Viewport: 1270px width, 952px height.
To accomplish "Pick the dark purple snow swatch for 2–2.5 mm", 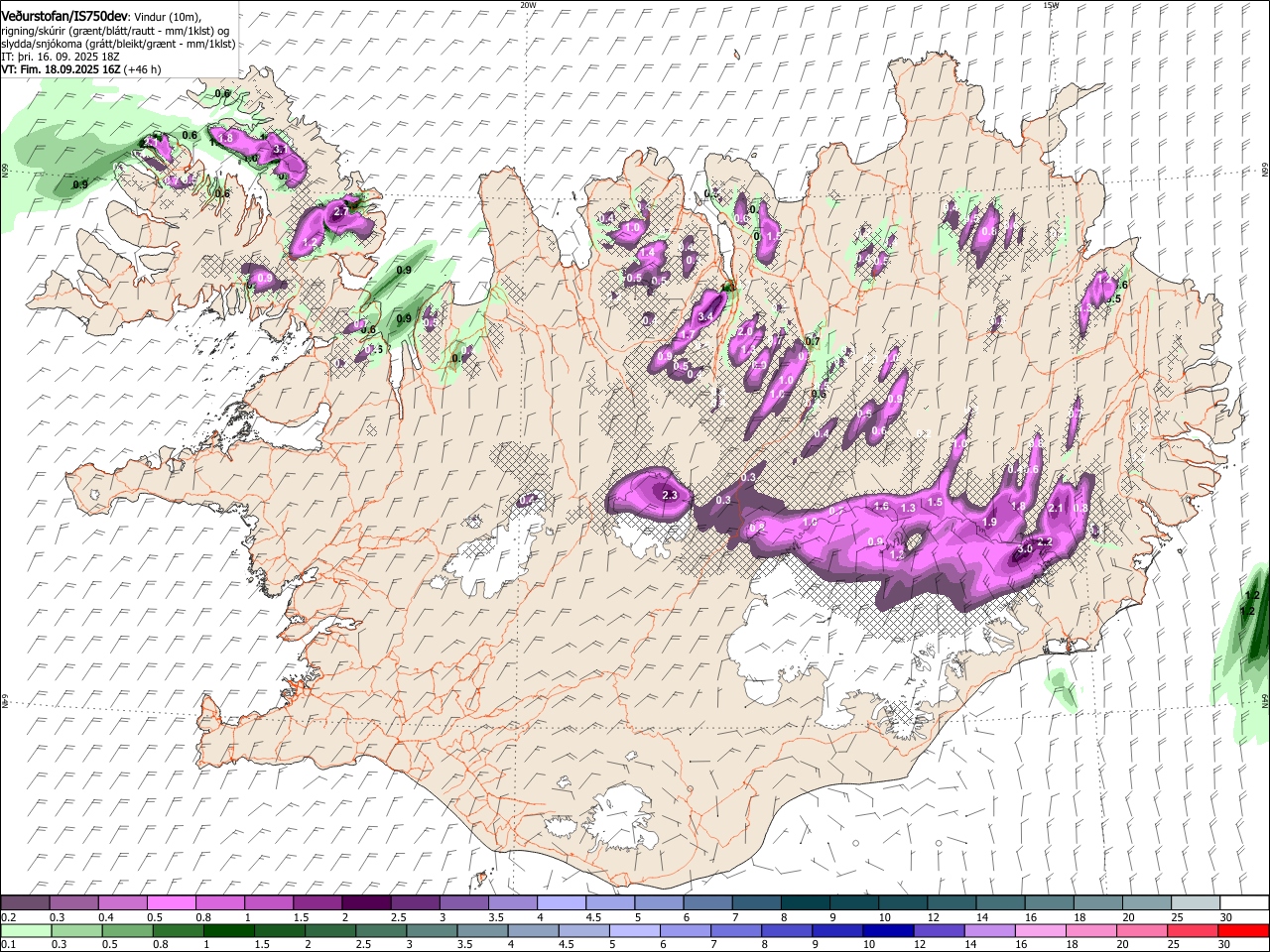I will [x=366, y=903].
